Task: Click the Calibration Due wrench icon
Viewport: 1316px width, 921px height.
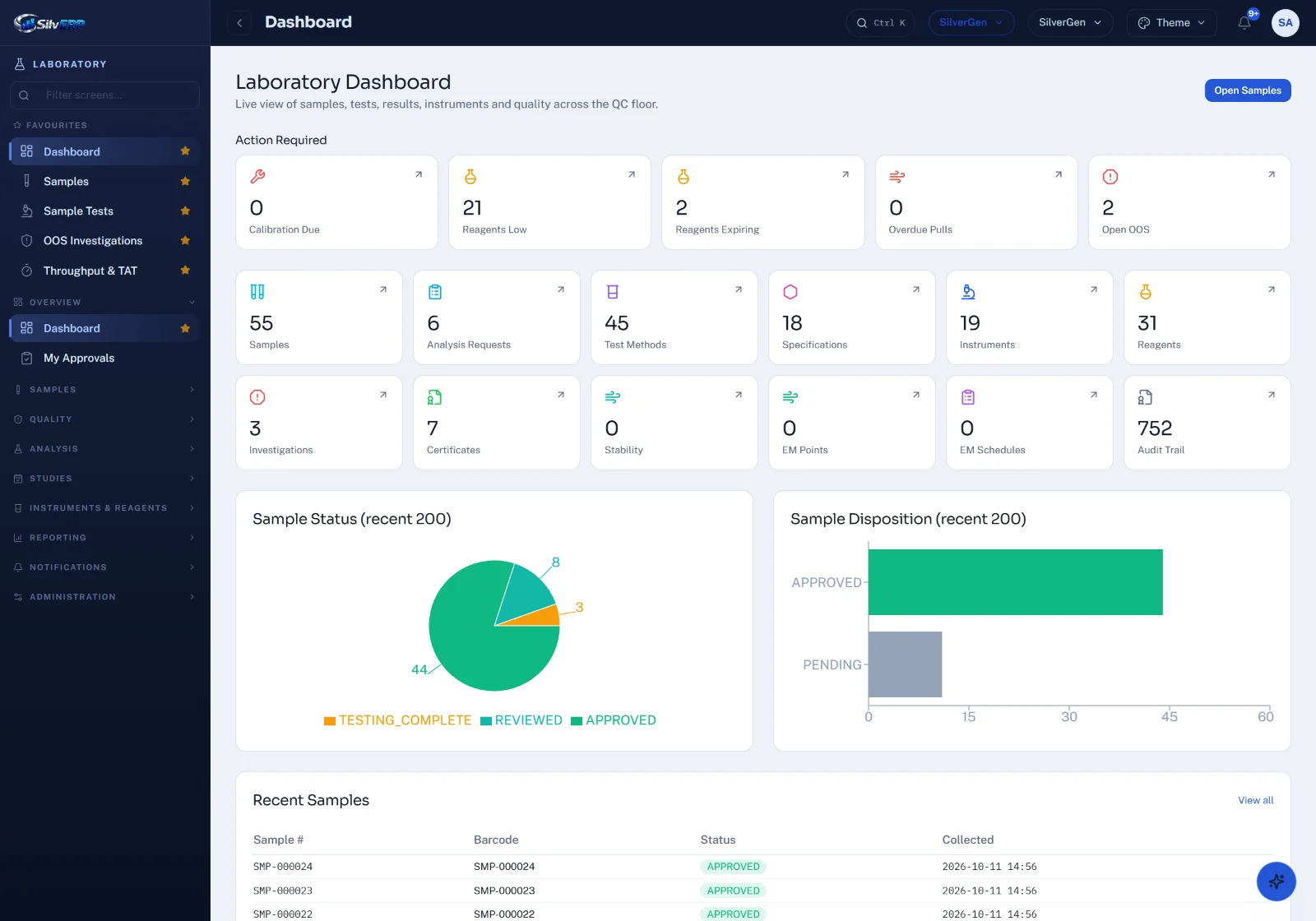Action: (x=257, y=177)
